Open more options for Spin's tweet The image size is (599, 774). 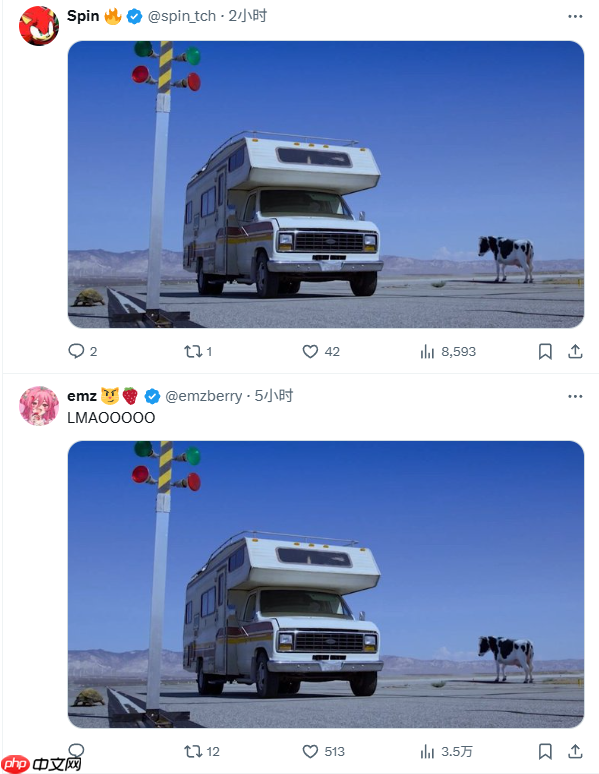575,16
